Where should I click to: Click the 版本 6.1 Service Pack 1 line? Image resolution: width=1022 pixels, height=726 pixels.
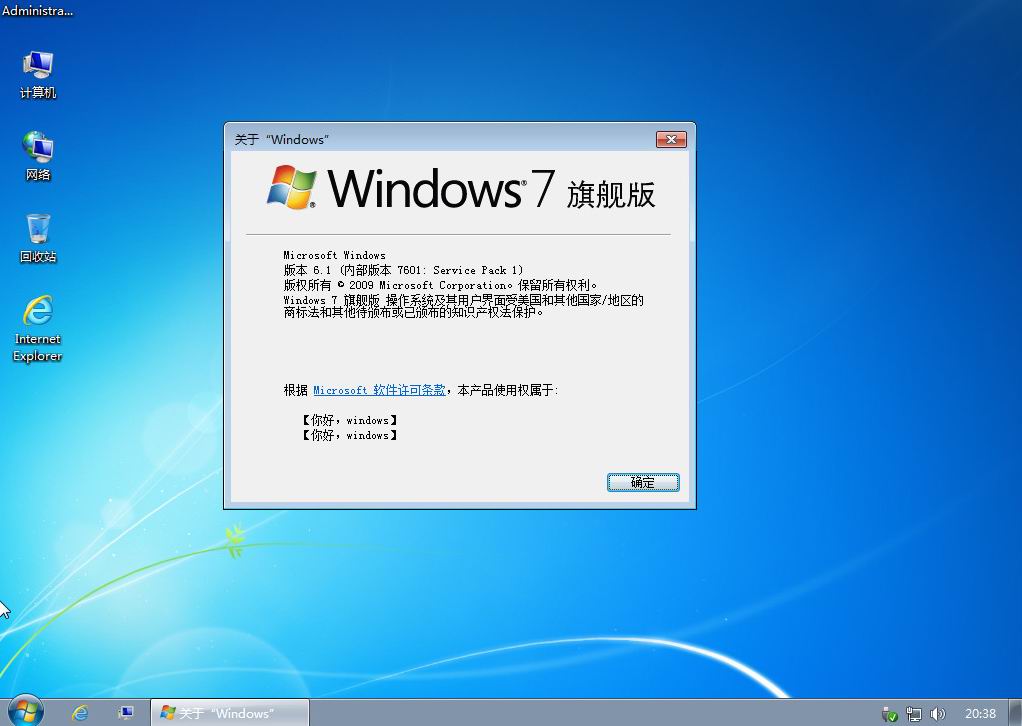[403, 270]
